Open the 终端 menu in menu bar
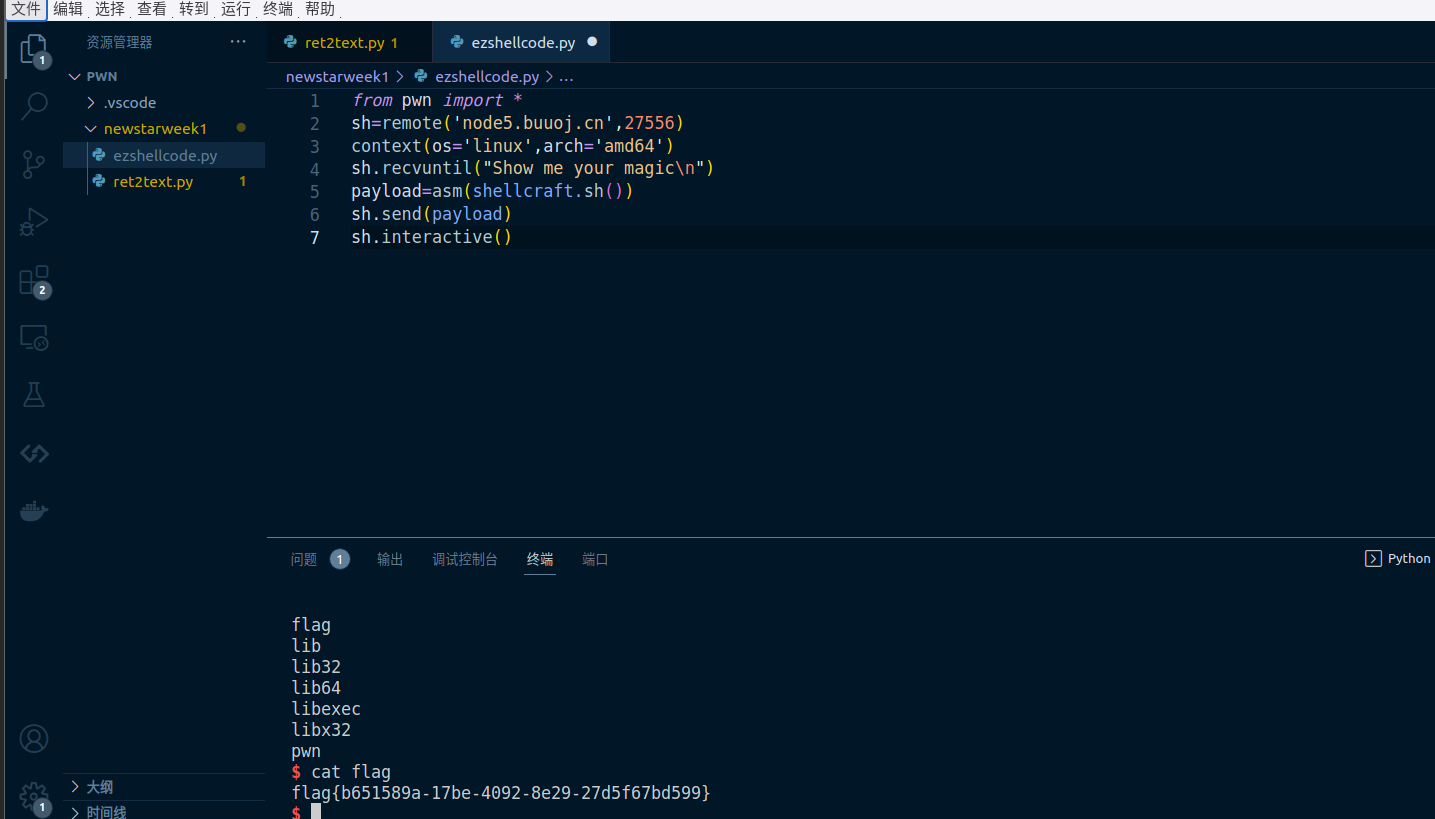Viewport: 1435px width, 819px height. pyautogui.click(x=278, y=9)
